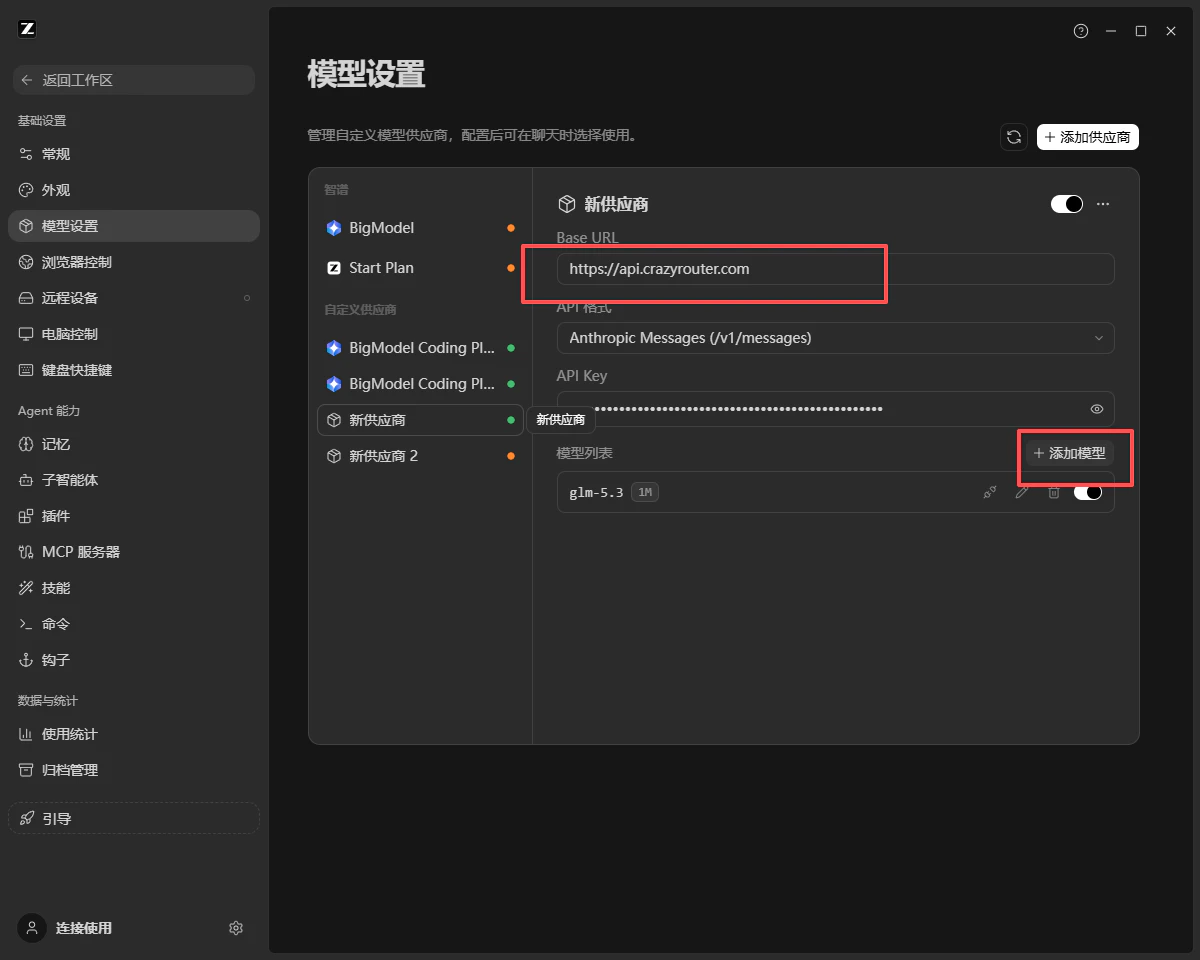Open 钩子 via the anchor icon
This screenshot has height=960, width=1200.
tap(26, 660)
